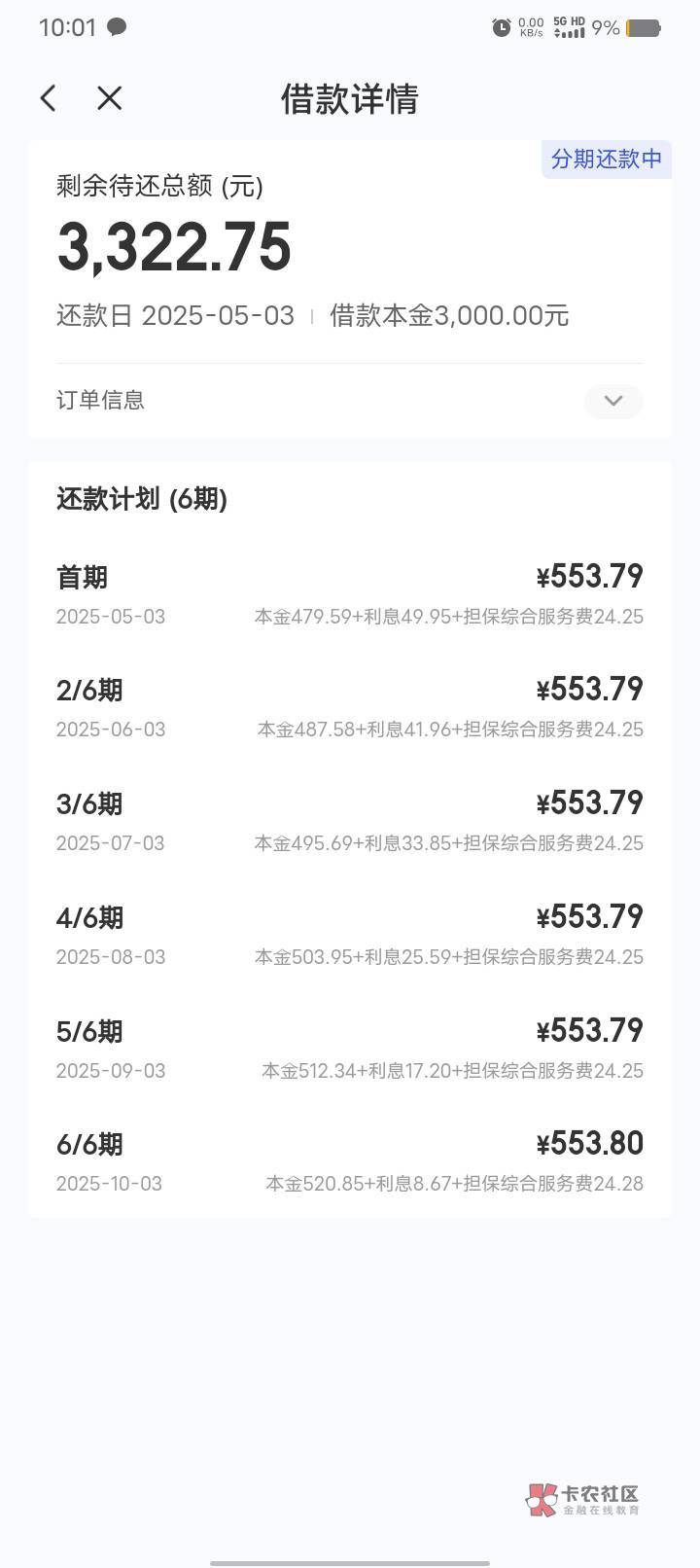This screenshot has width=700, height=1568.
Task: Tap the 5G HD signal icon
Action: [x=570, y=27]
